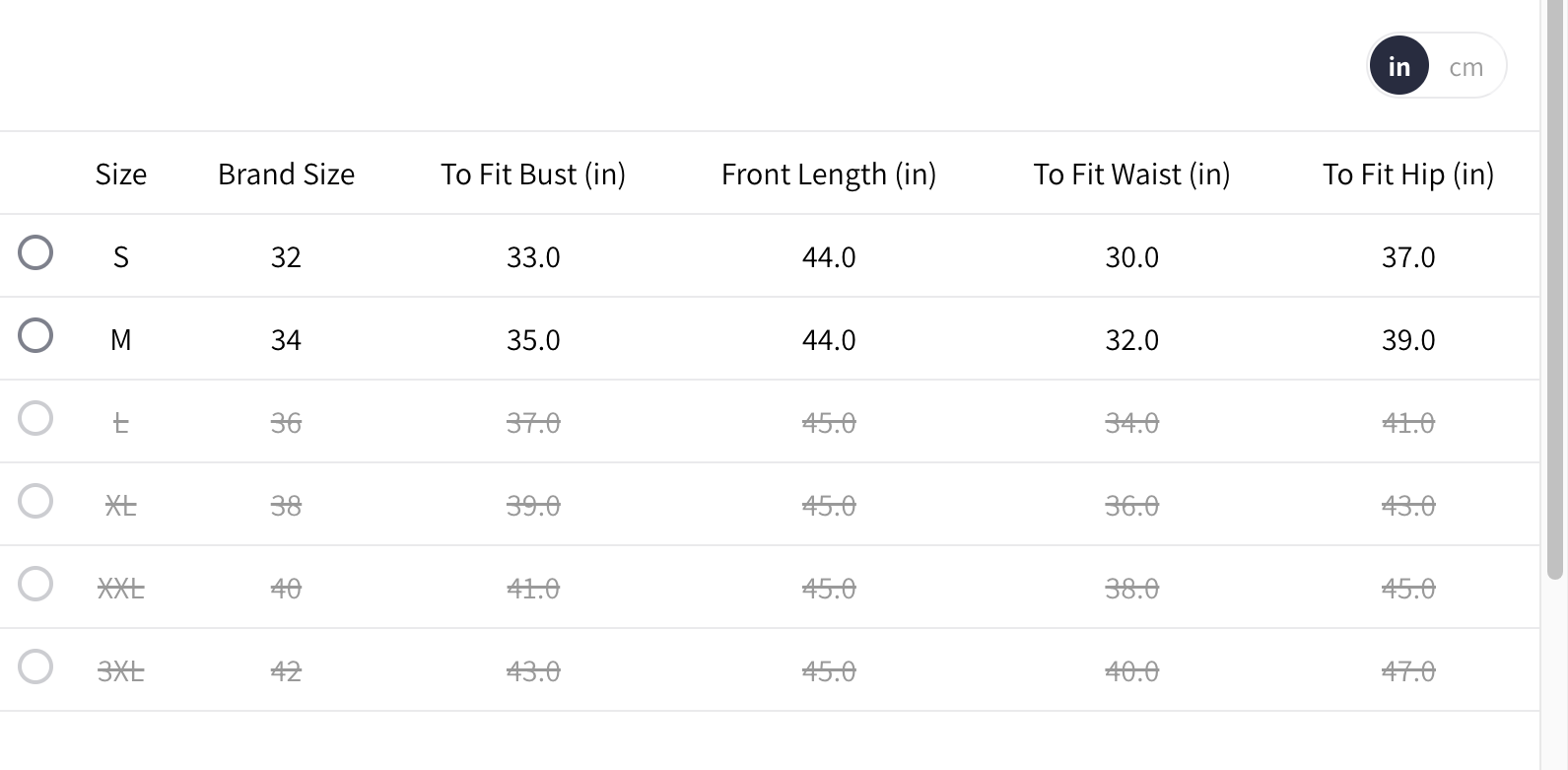Click the 'To Fit Bust (in)' header
Image resolution: width=1568 pixels, height=770 pixels.
pyautogui.click(x=533, y=175)
